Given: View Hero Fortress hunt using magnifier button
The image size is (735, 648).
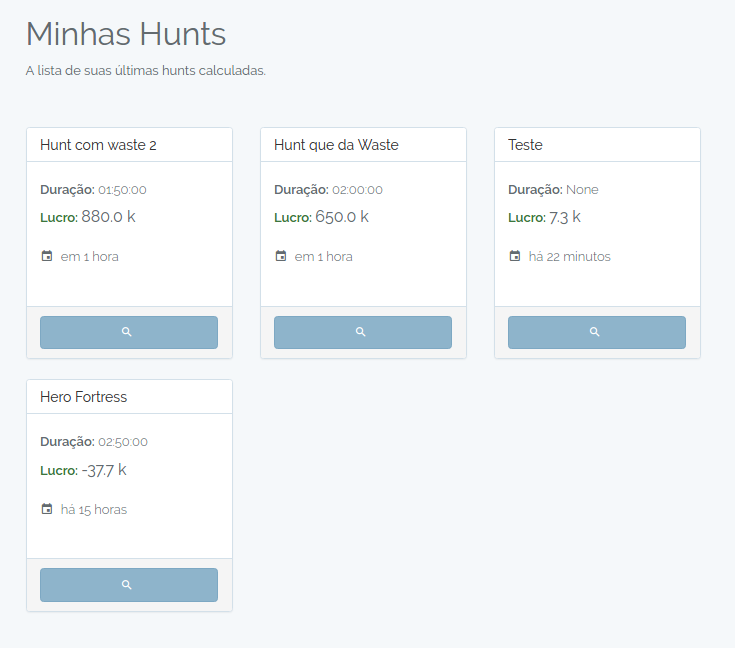Looking at the screenshot, I should (128, 584).
